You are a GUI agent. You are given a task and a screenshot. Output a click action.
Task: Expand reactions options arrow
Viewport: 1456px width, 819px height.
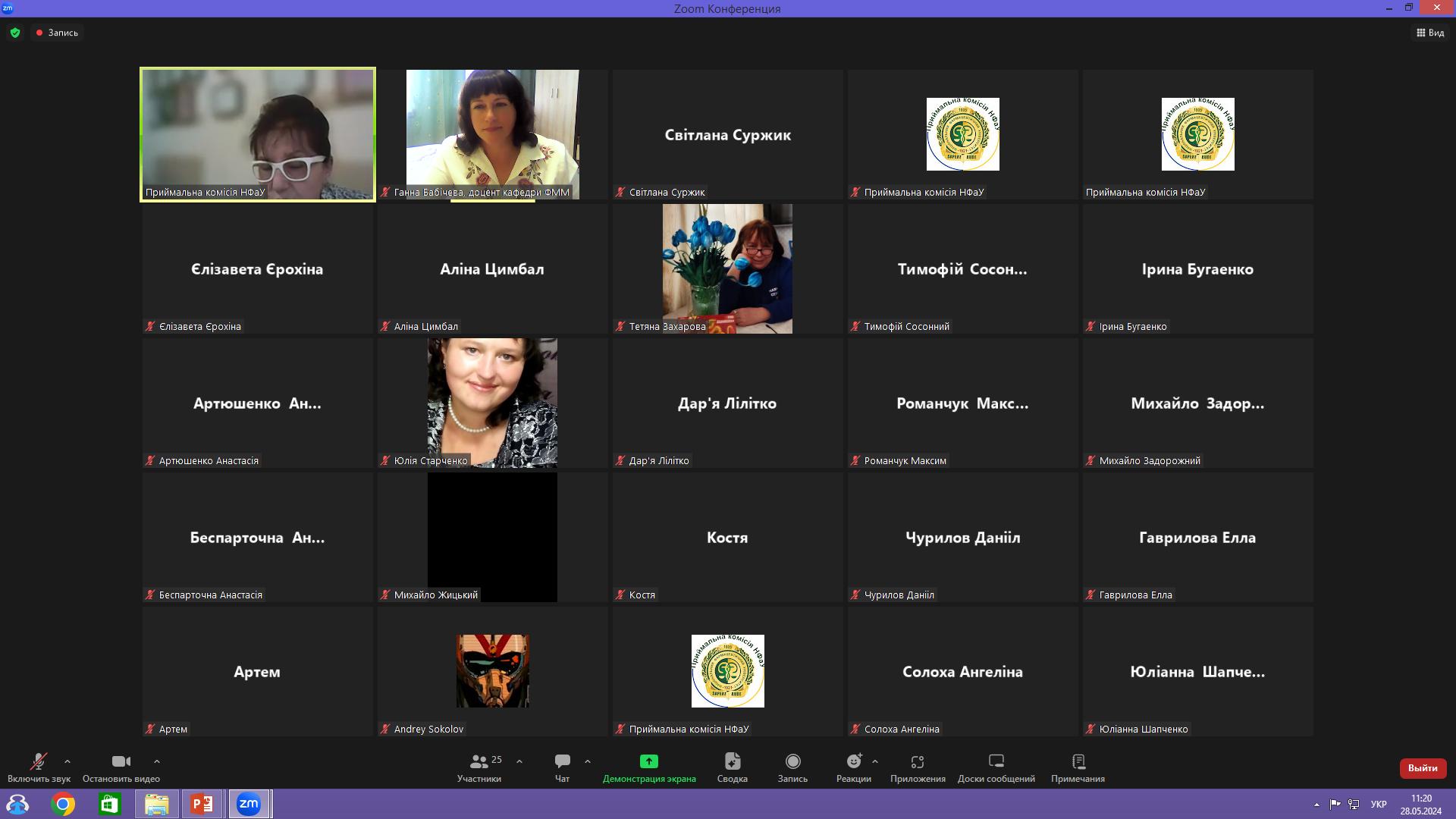[x=875, y=761]
